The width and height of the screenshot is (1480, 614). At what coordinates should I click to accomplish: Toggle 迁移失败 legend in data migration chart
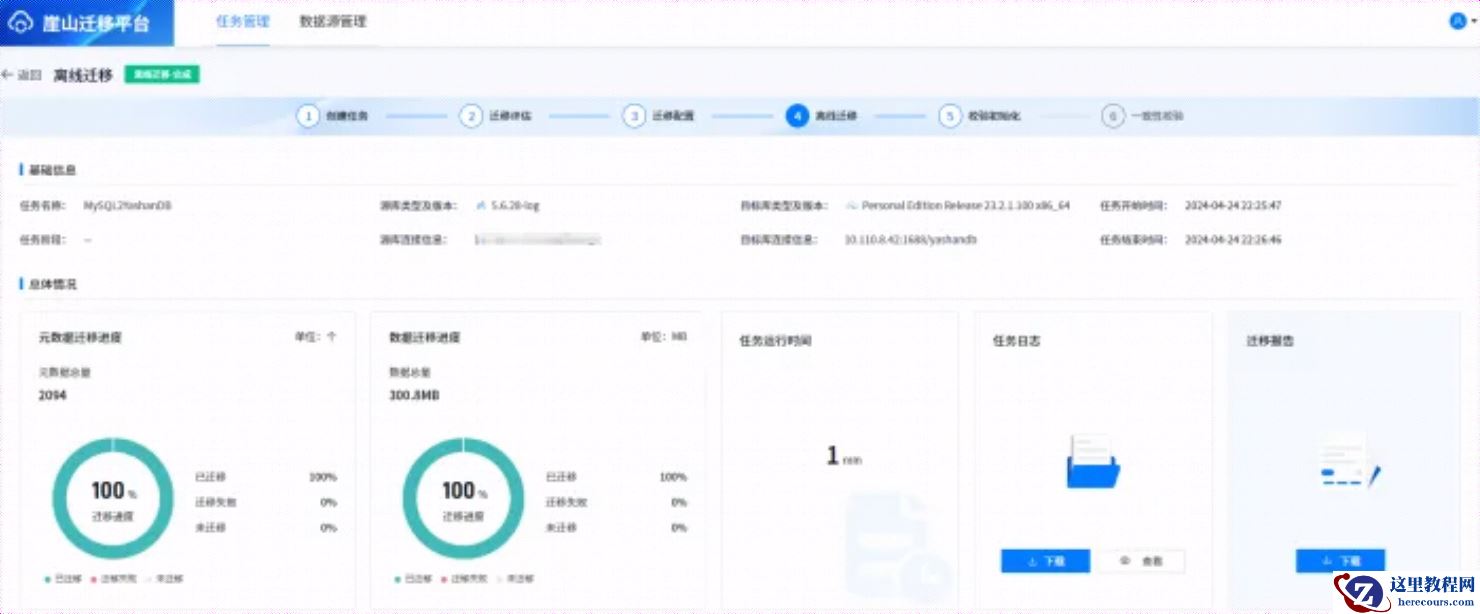click(x=463, y=579)
